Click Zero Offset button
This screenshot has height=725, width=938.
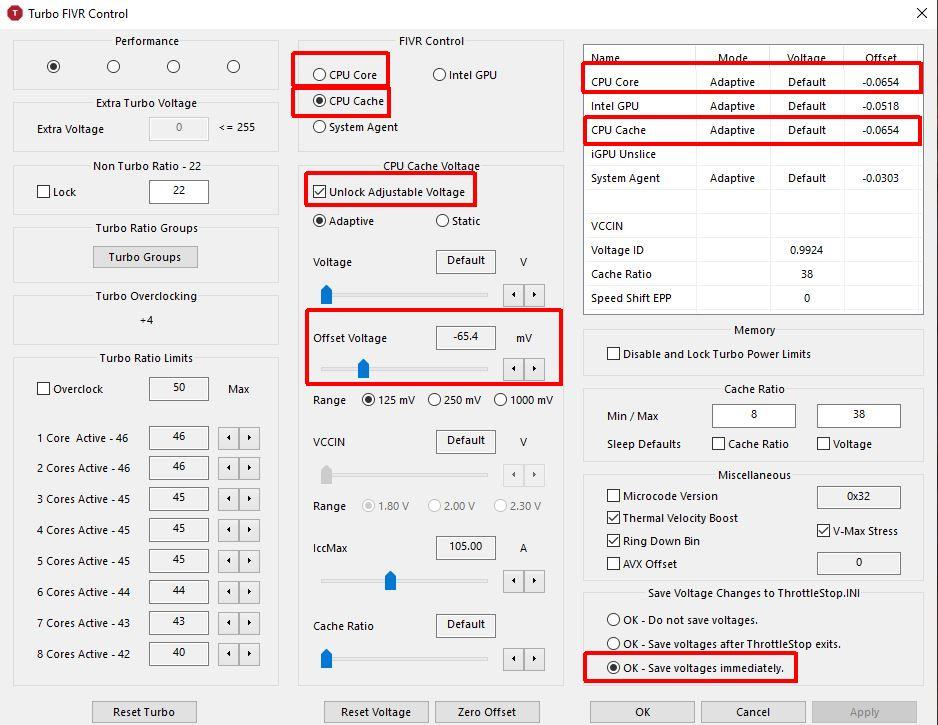[x=487, y=712]
